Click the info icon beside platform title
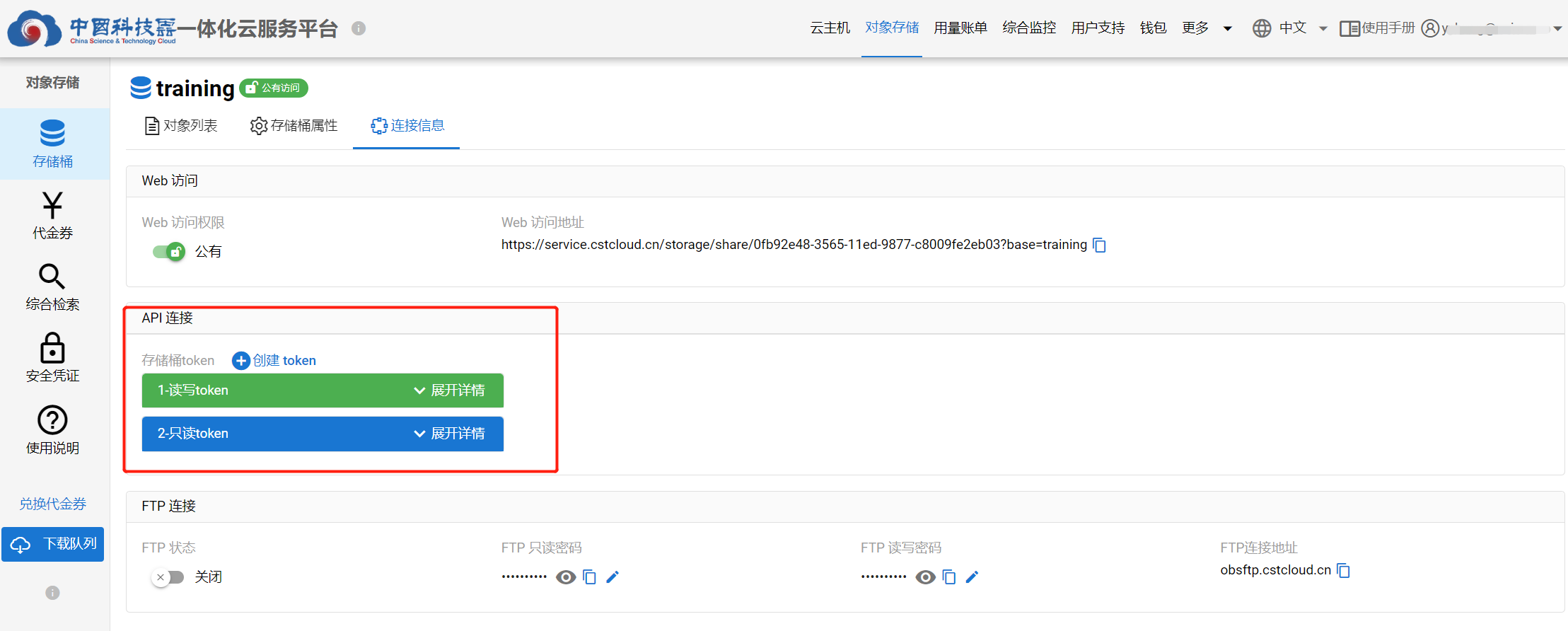Screen dimensions: 1568x631 click(359, 28)
